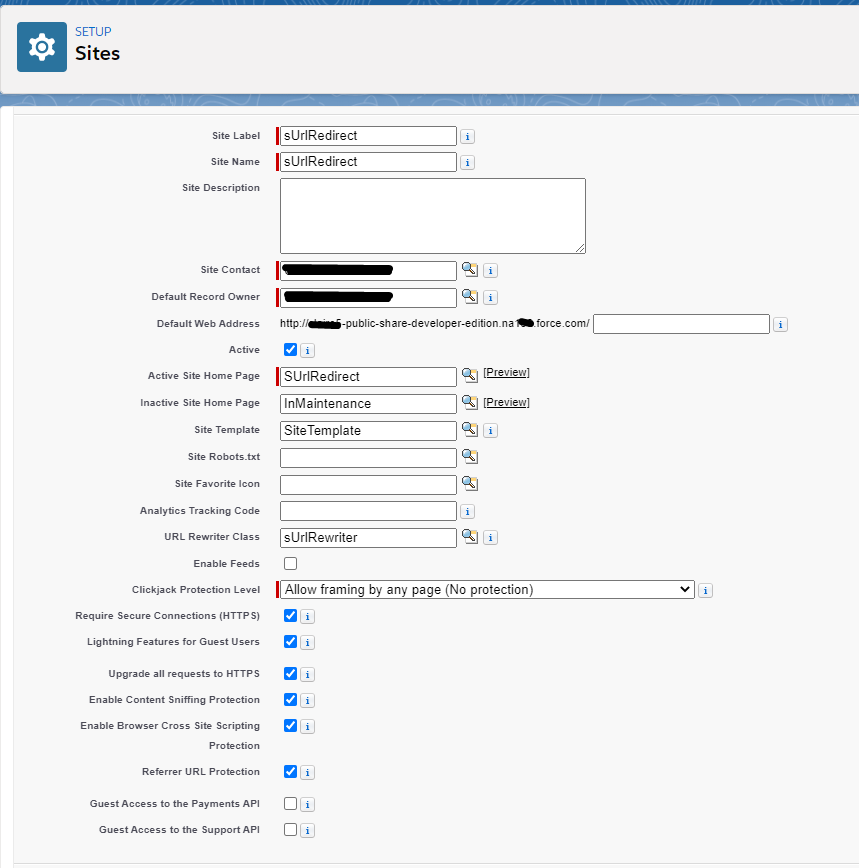859x868 pixels.
Task: Open the Site Favorite Icon lookup
Action: pos(469,484)
